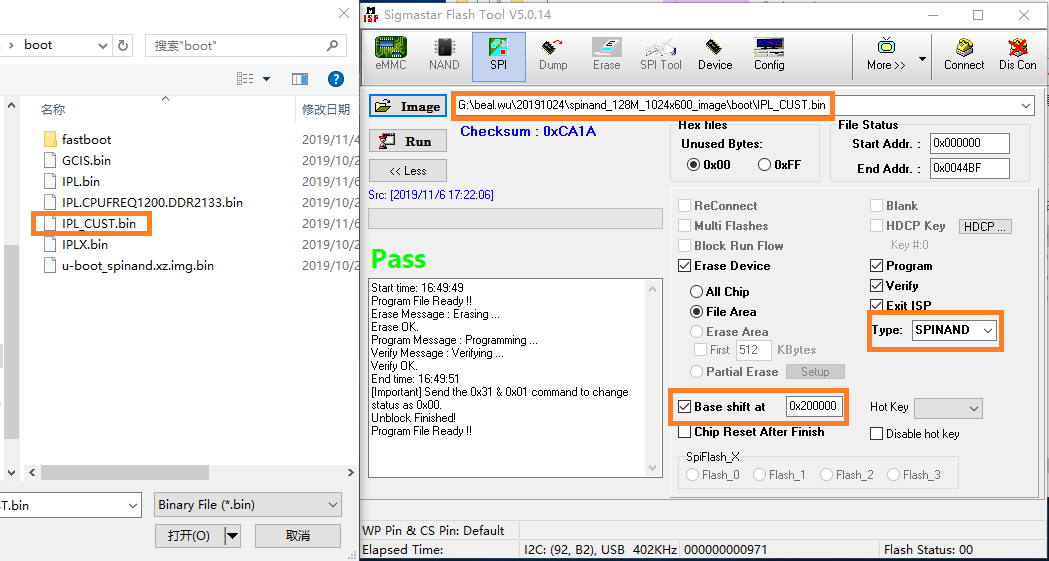This screenshot has height=561, width=1049.
Task: Open the Config panel
Action: pyautogui.click(x=769, y=55)
